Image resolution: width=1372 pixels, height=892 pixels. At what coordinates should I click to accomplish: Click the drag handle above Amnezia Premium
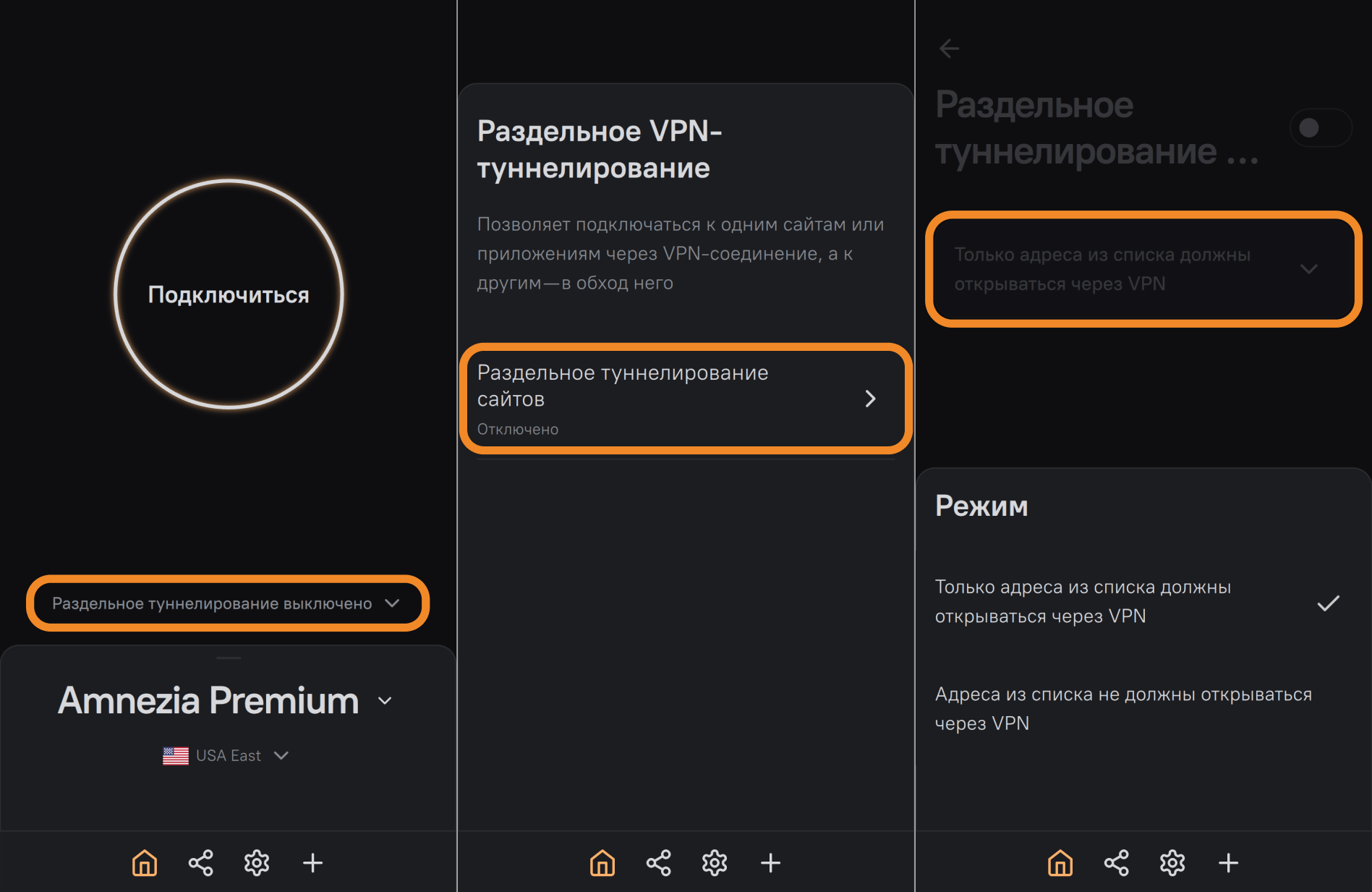click(229, 658)
